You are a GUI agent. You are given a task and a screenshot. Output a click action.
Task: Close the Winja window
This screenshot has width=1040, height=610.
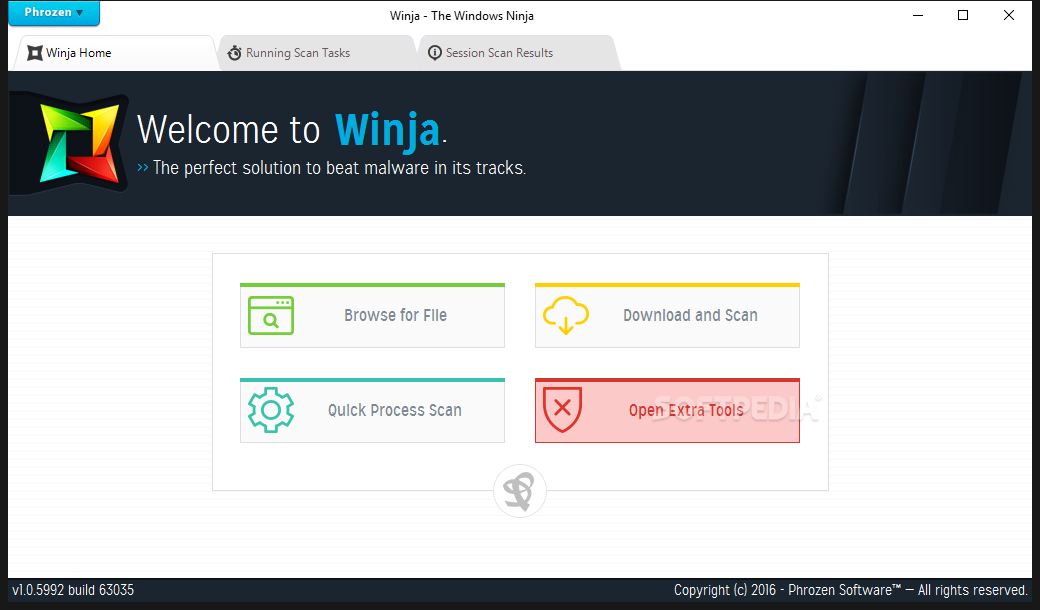tap(1009, 15)
